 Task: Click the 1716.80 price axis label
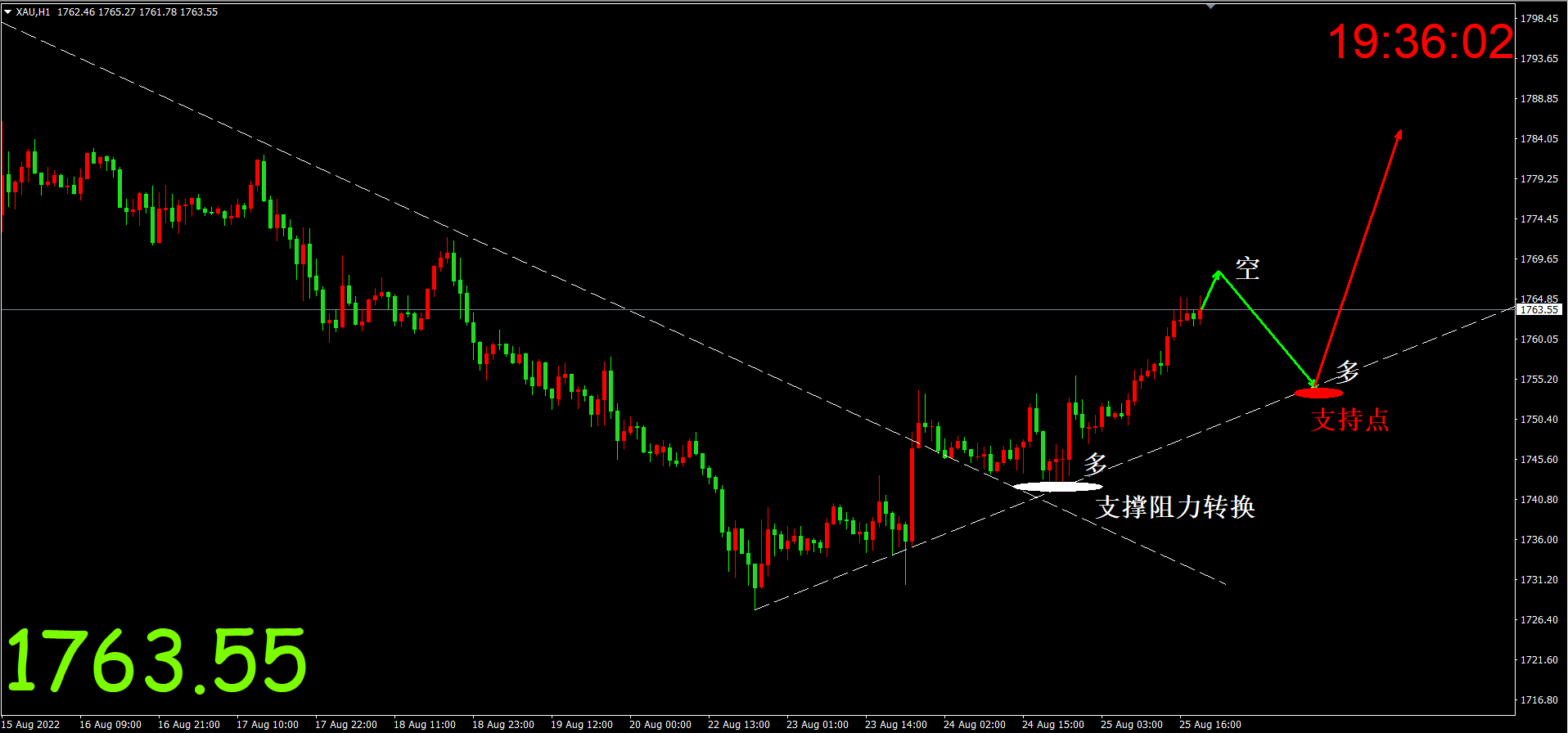click(1539, 699)
